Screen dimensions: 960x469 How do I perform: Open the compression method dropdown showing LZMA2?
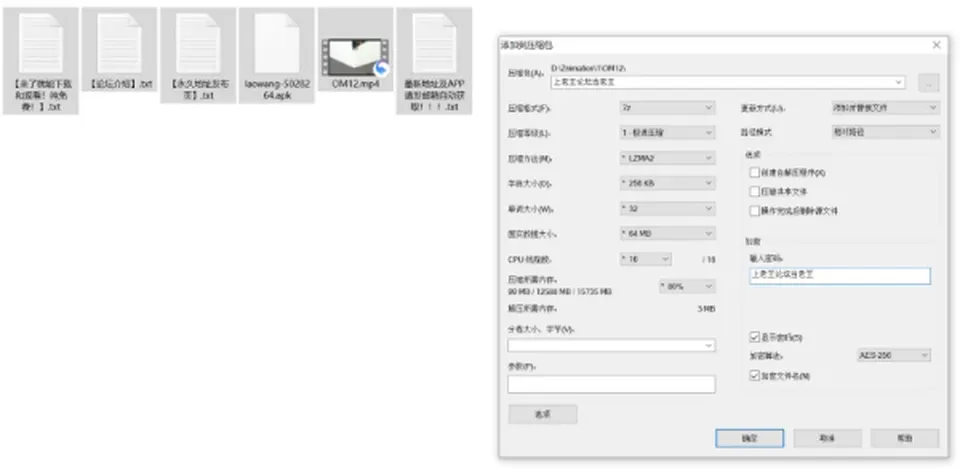tap(667, 158)
